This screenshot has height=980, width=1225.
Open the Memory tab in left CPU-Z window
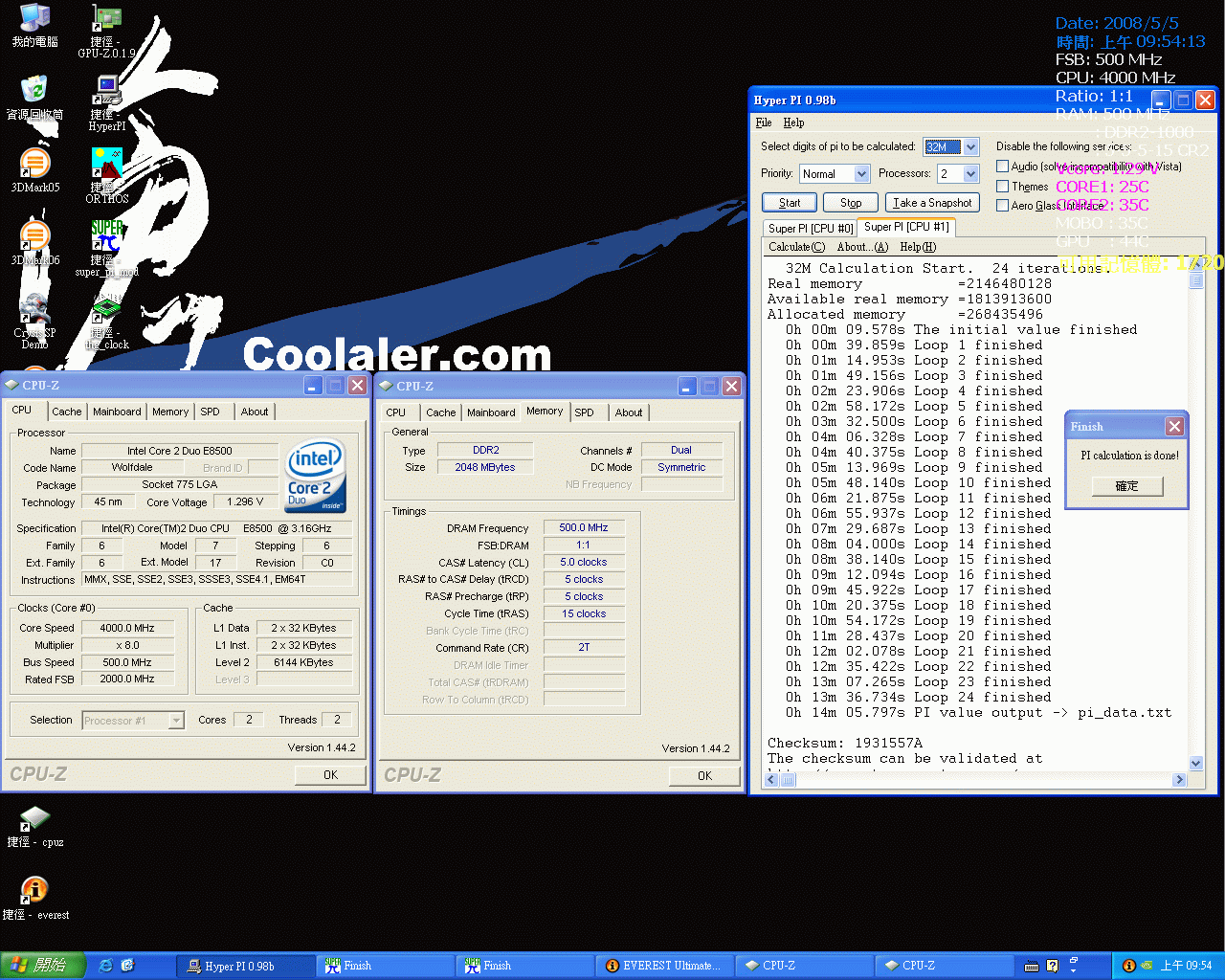(x=170, y=412)
